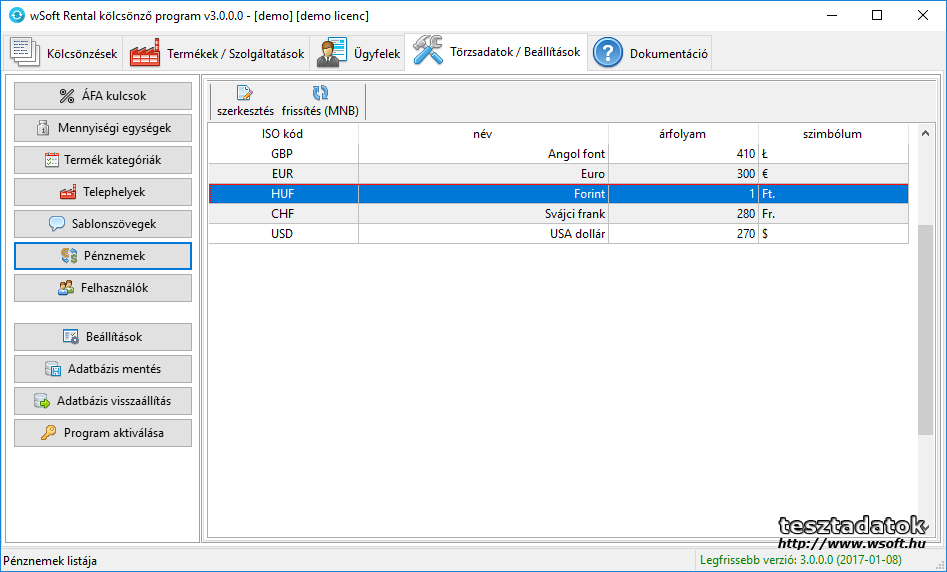The height and width of the screenshot is (572, 947).
Task: Click the Fr. symbol cell
Action: pyautogui.click(x=833, y=214)
